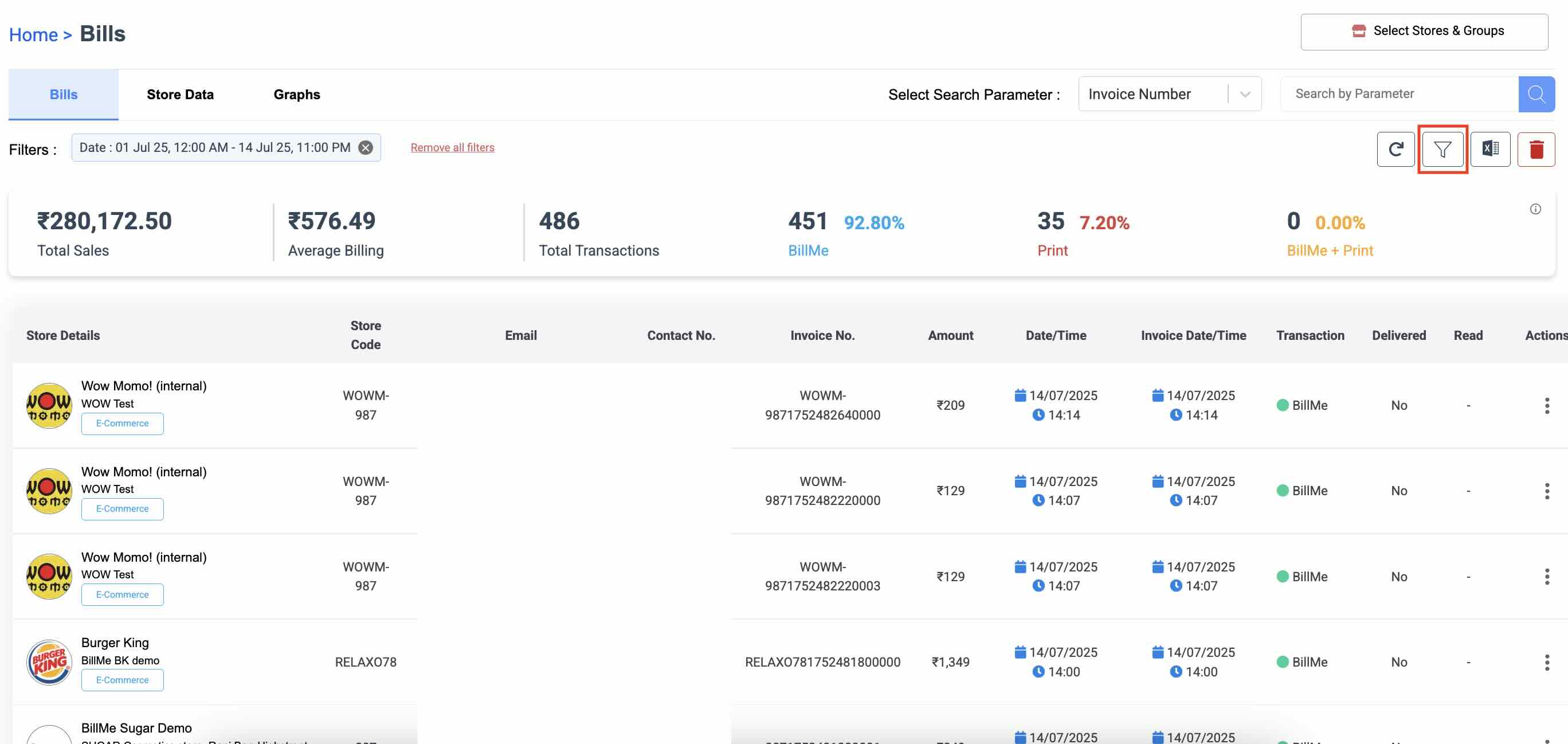Expand the Invoice Number search parameter dropdown
Screen dimensions: 1568x744
(1244, 95)
